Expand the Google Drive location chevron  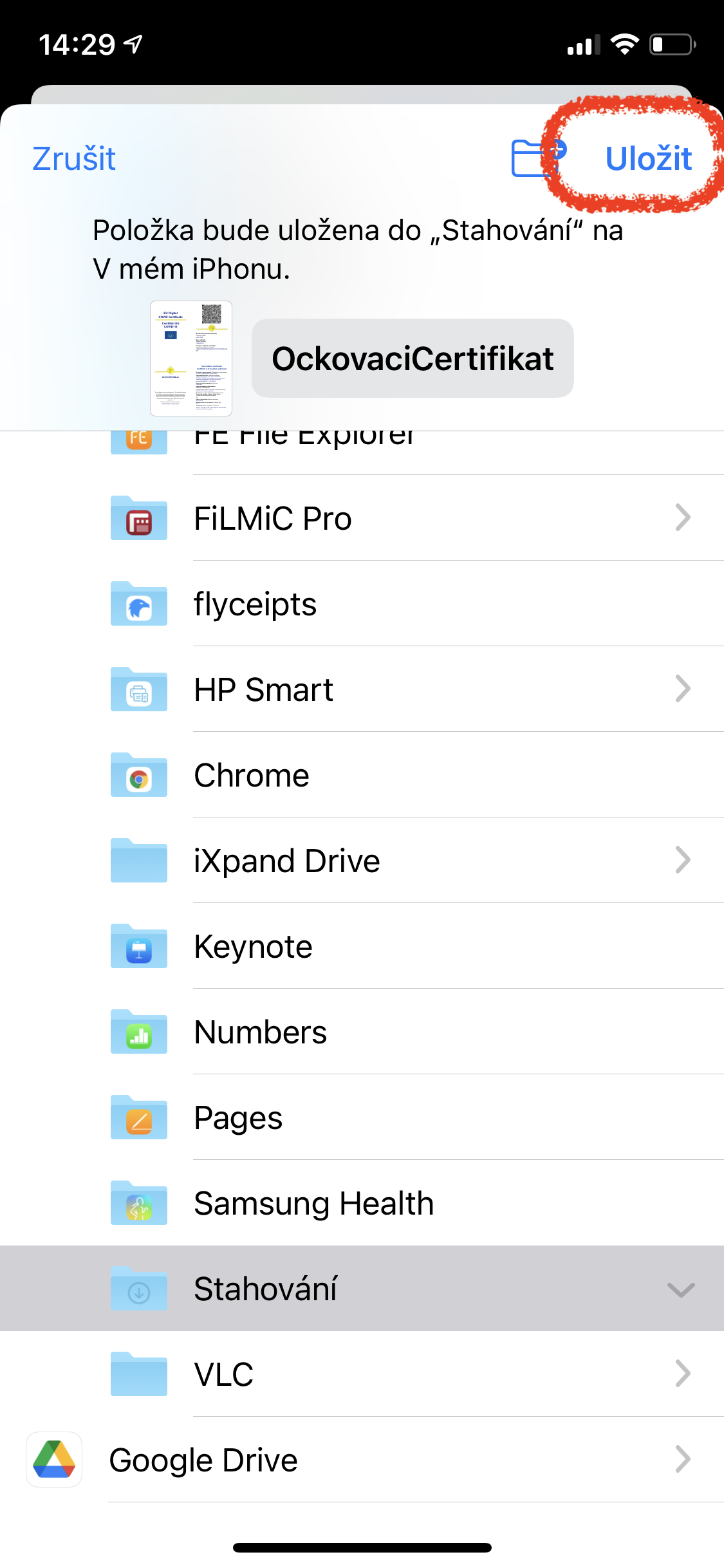coord(682,1459)
